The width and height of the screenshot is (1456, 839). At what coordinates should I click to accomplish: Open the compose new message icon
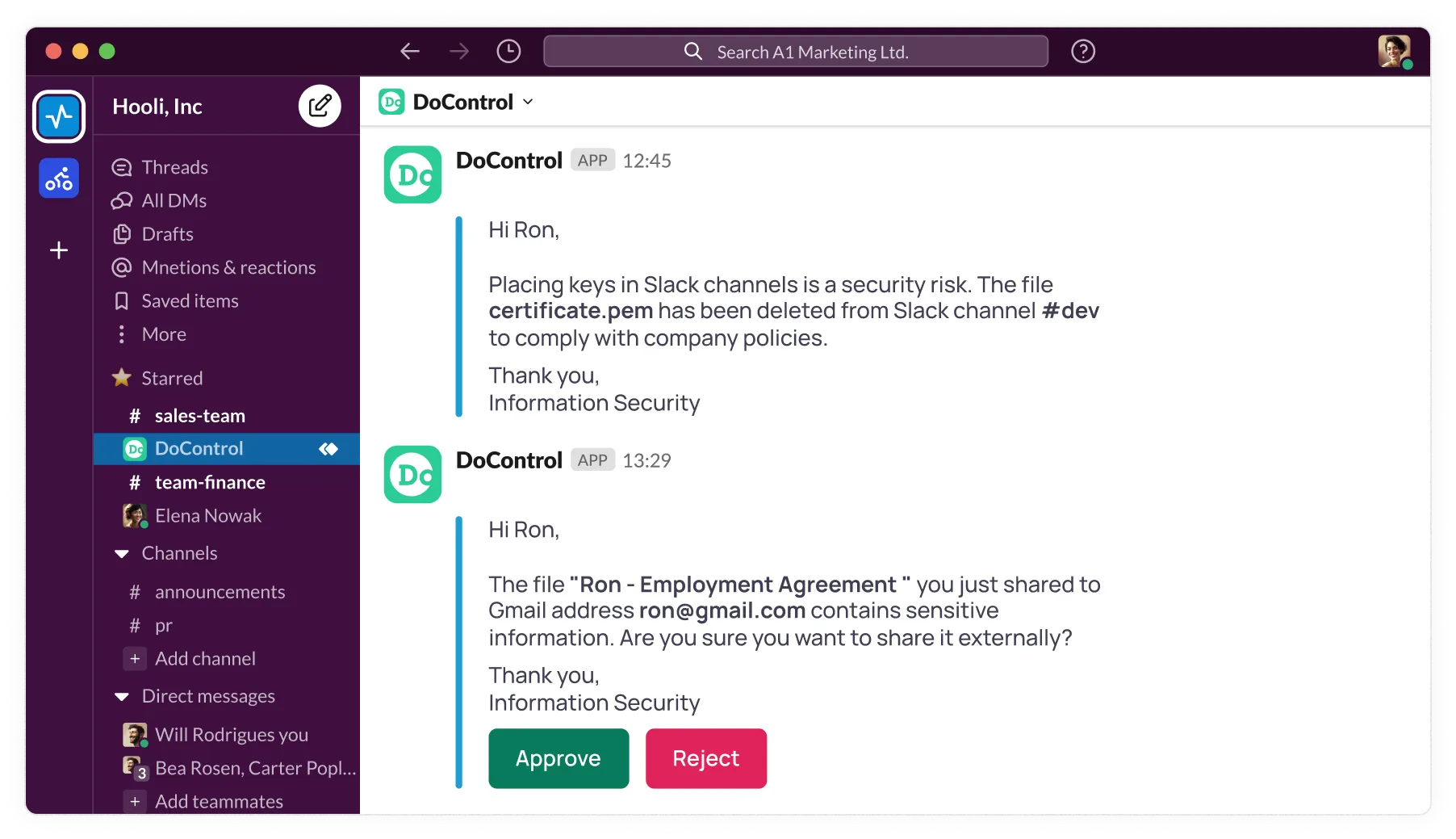pos(320,105)
